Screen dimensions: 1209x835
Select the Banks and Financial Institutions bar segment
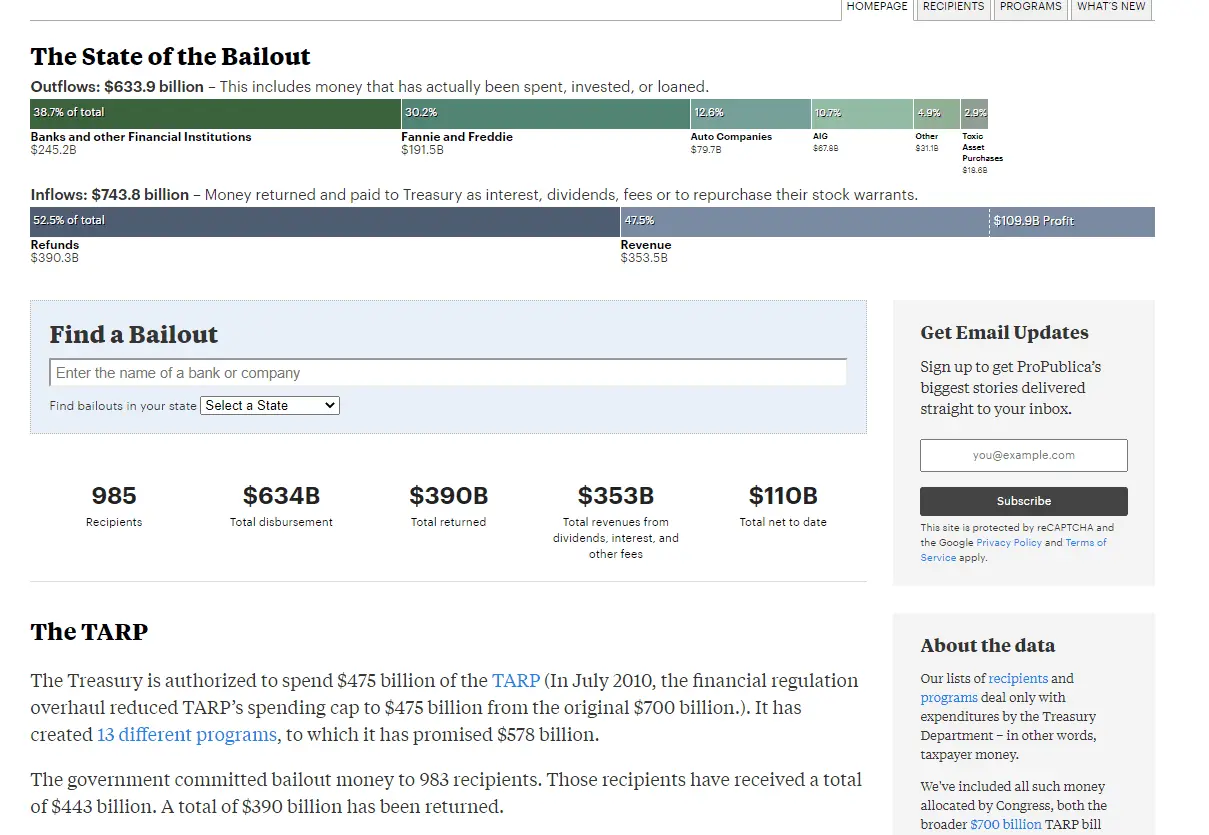215,113
